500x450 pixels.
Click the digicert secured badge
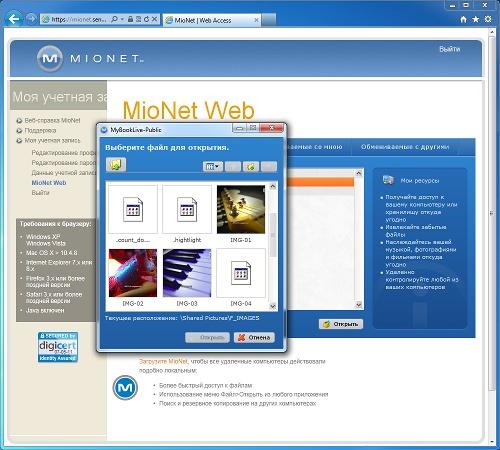pyautogui.click(x=58, y=347)
